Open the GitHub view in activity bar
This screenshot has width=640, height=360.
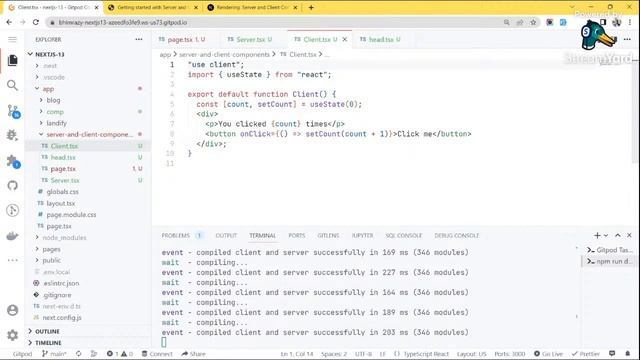click(13, 185)
